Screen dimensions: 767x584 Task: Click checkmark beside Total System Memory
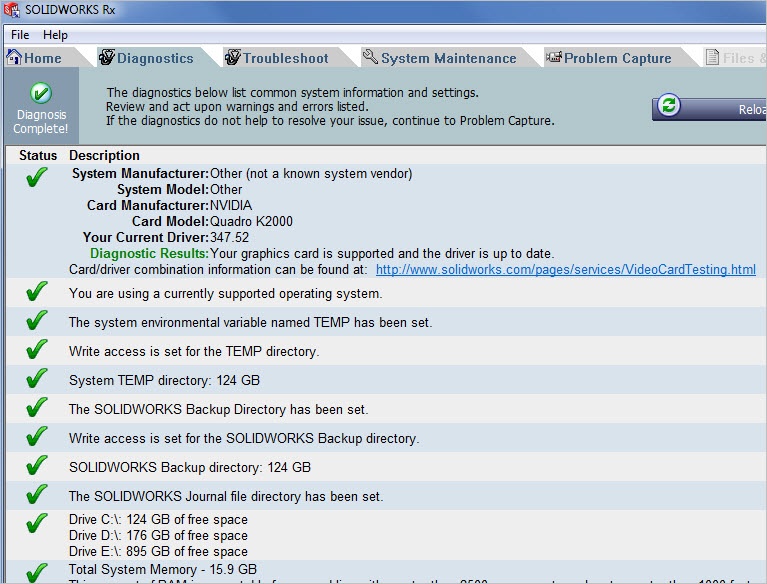37,573
